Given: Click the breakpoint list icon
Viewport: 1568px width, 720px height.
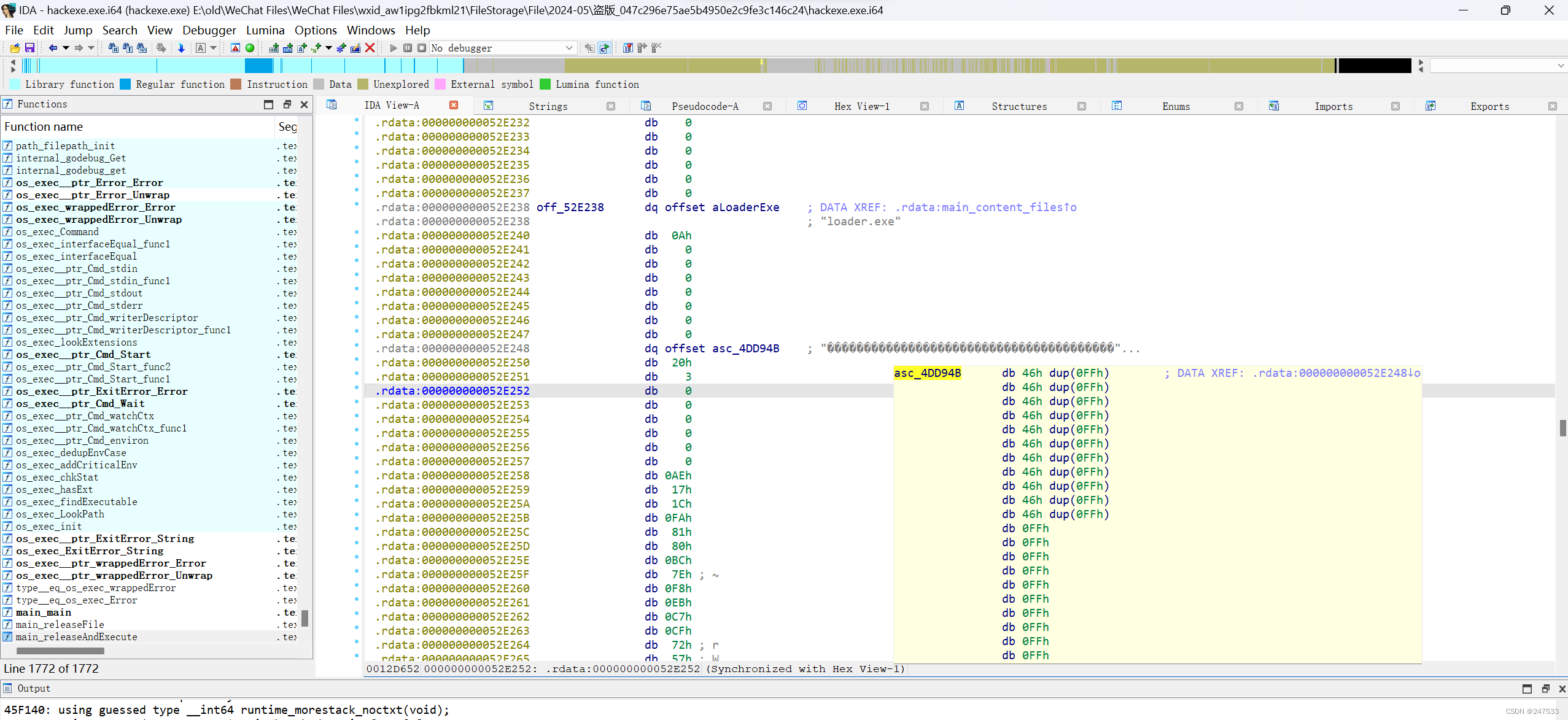Looking at the screenshot, I should point(627,48).
